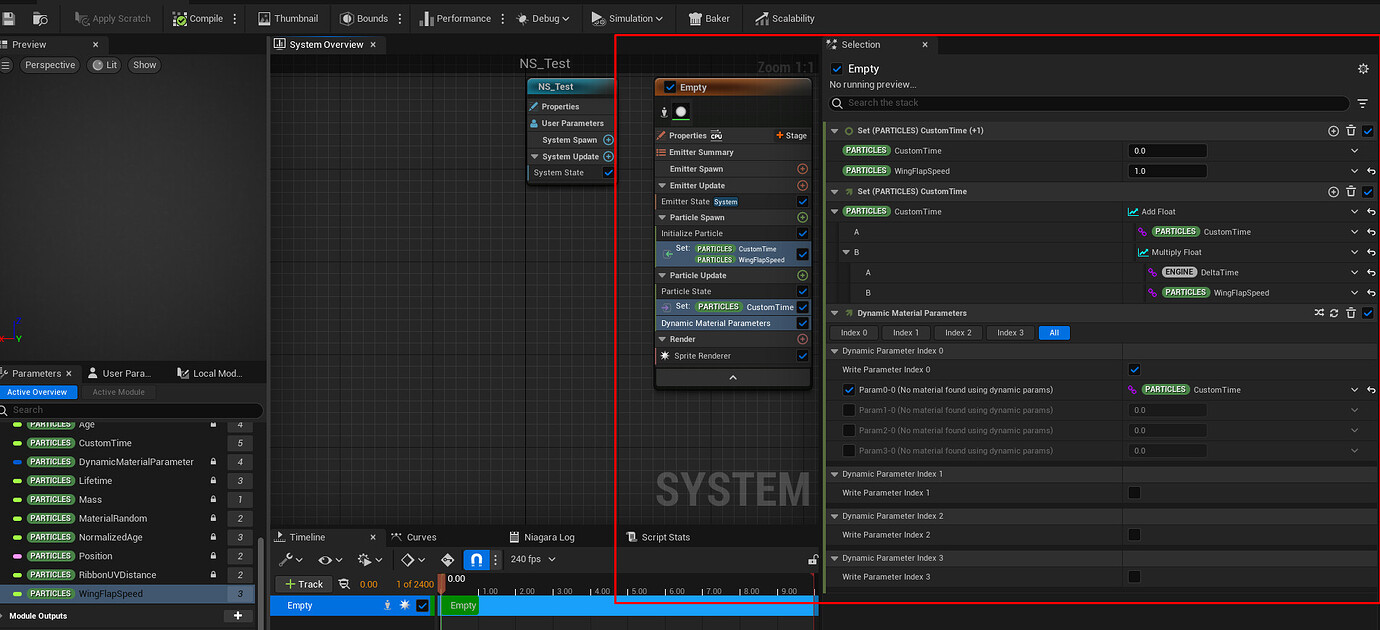Click the Index 2 button in Dynamic Material Parameters
This screenshot has width=1380, height=630.
pos(957,332)
